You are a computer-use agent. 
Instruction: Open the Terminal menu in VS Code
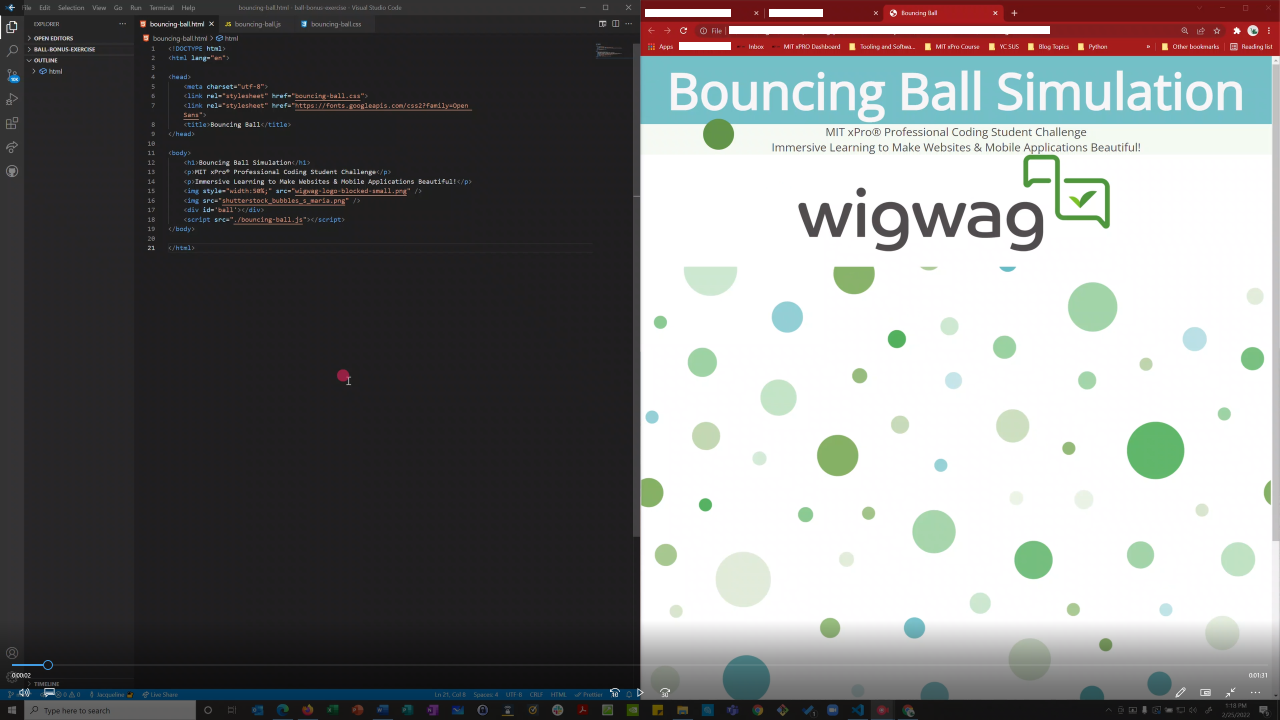click(161, 7)
